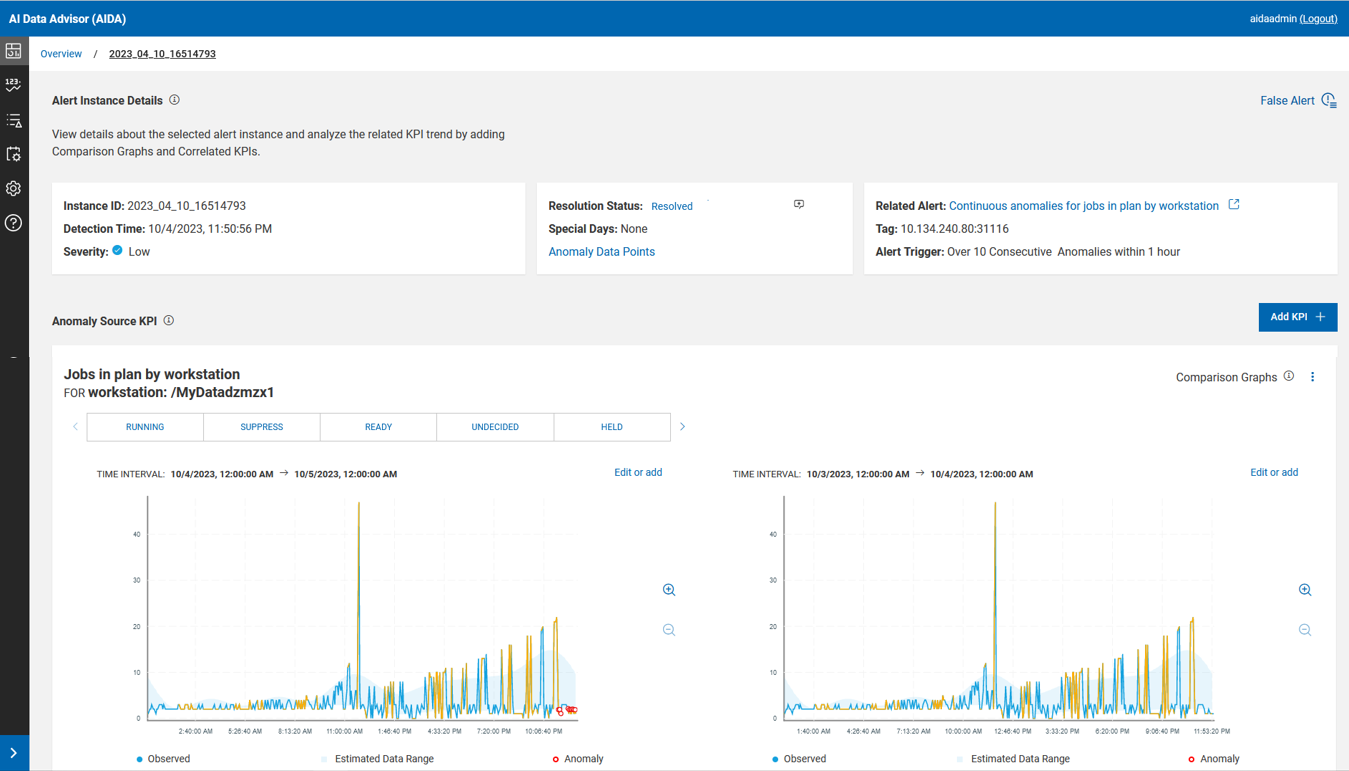Click the settings gear in sidebar

tap(14, 189)
